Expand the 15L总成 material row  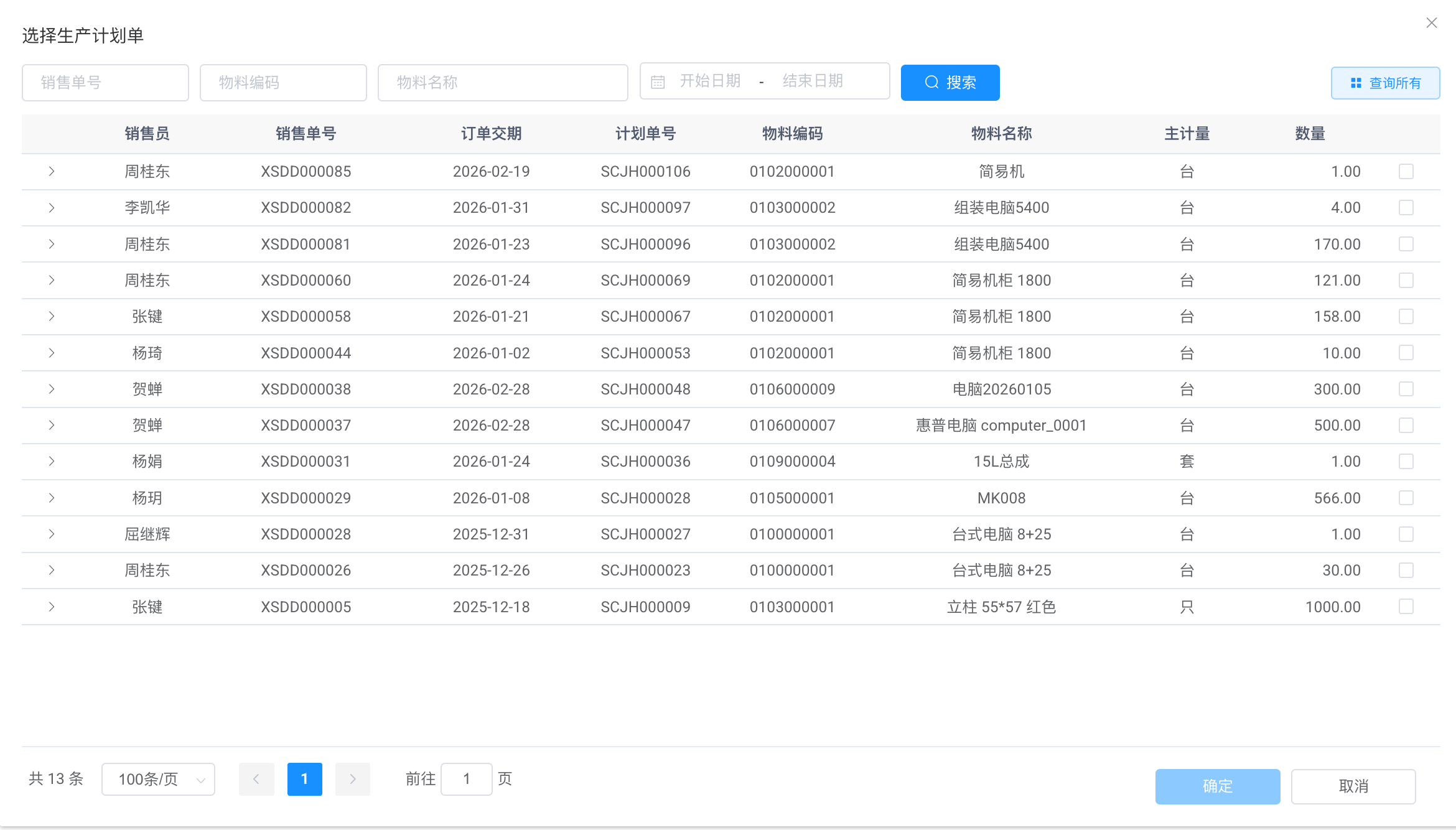[52, 461]
